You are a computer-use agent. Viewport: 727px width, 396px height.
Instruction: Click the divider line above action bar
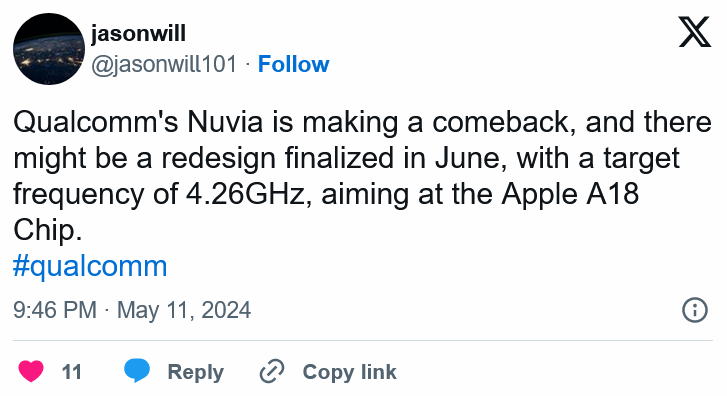[363, 341]
